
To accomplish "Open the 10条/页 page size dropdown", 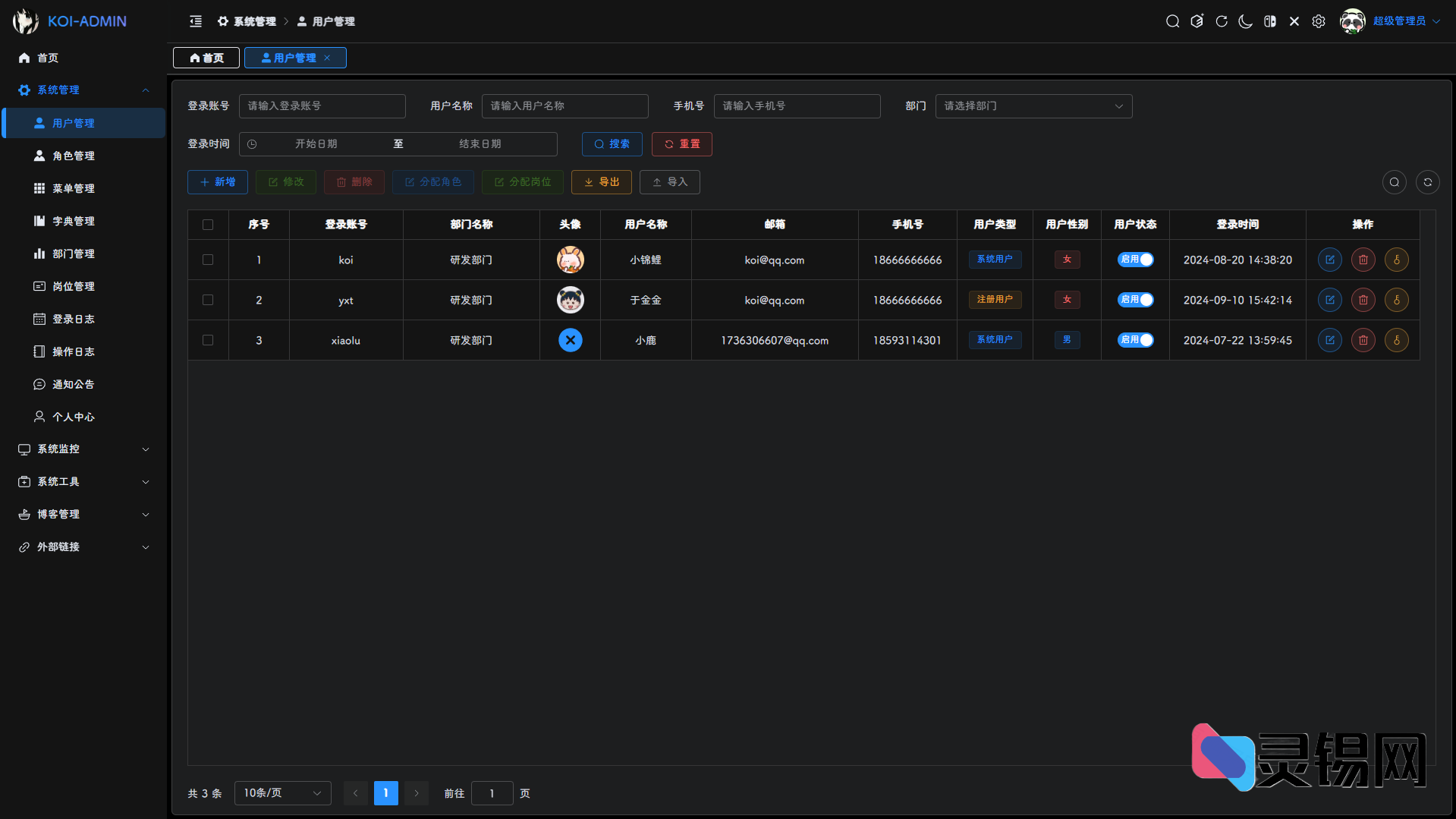I will click(282, 793).
